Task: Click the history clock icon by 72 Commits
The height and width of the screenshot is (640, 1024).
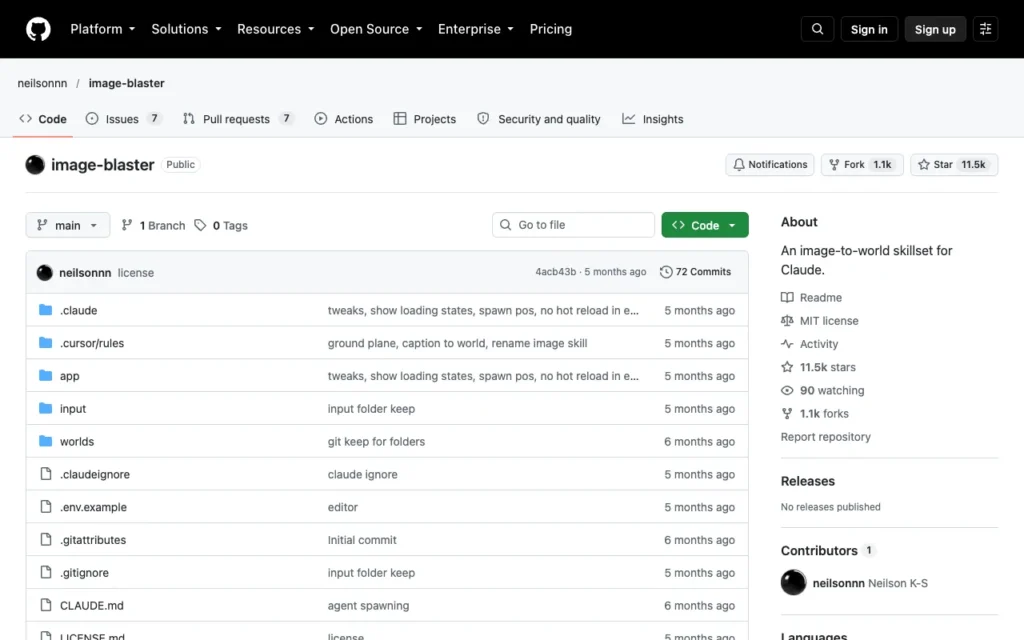Action: pyautogui.click(x=665, y=272)
